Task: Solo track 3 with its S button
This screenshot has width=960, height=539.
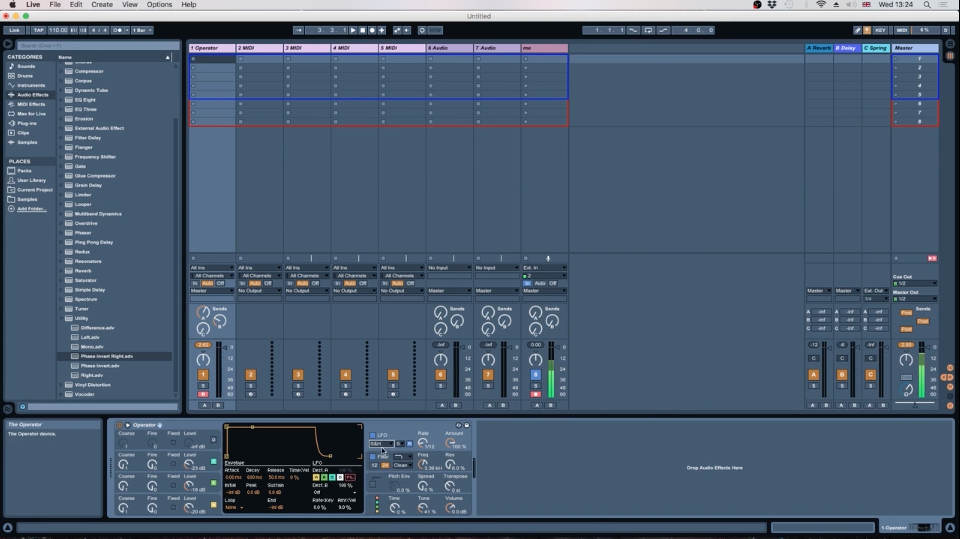Action: (x=298, y=386)
